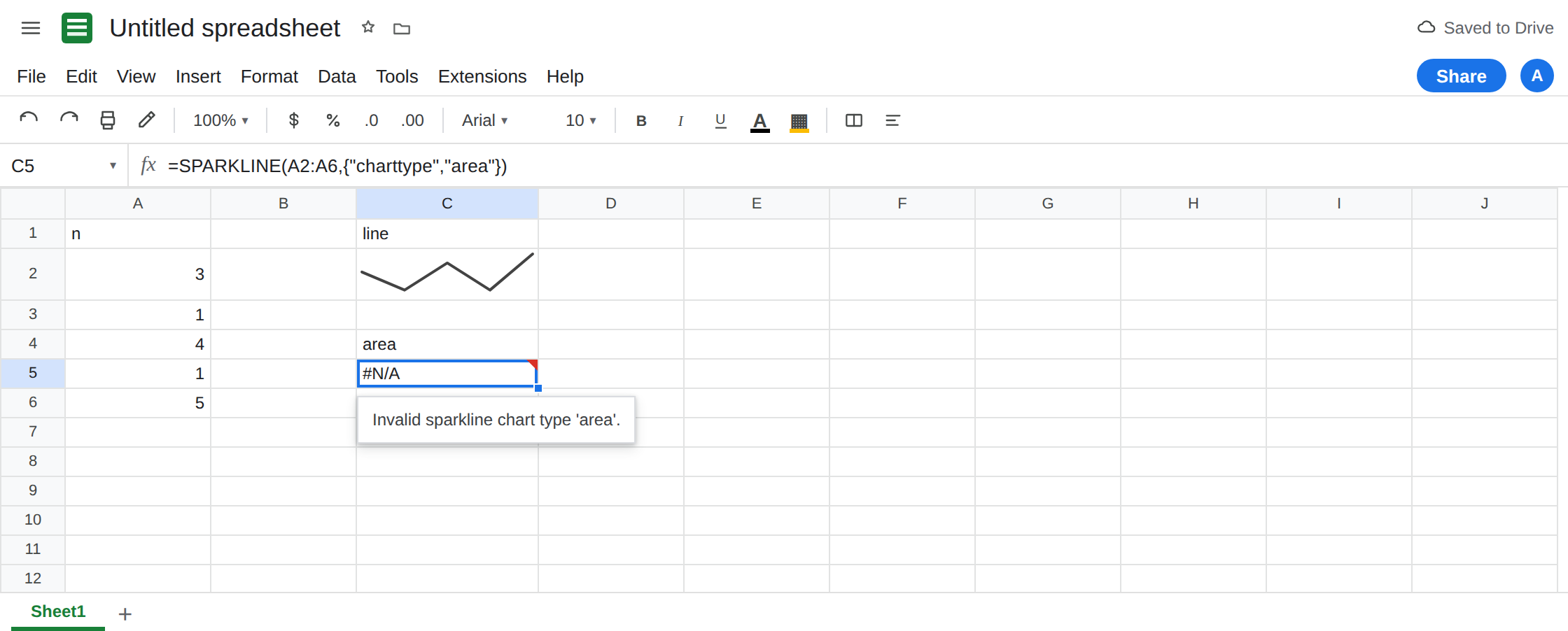Click the Saved to Drive cloud icon
Screen dimensions: 1568x631
coord(1427,27)
